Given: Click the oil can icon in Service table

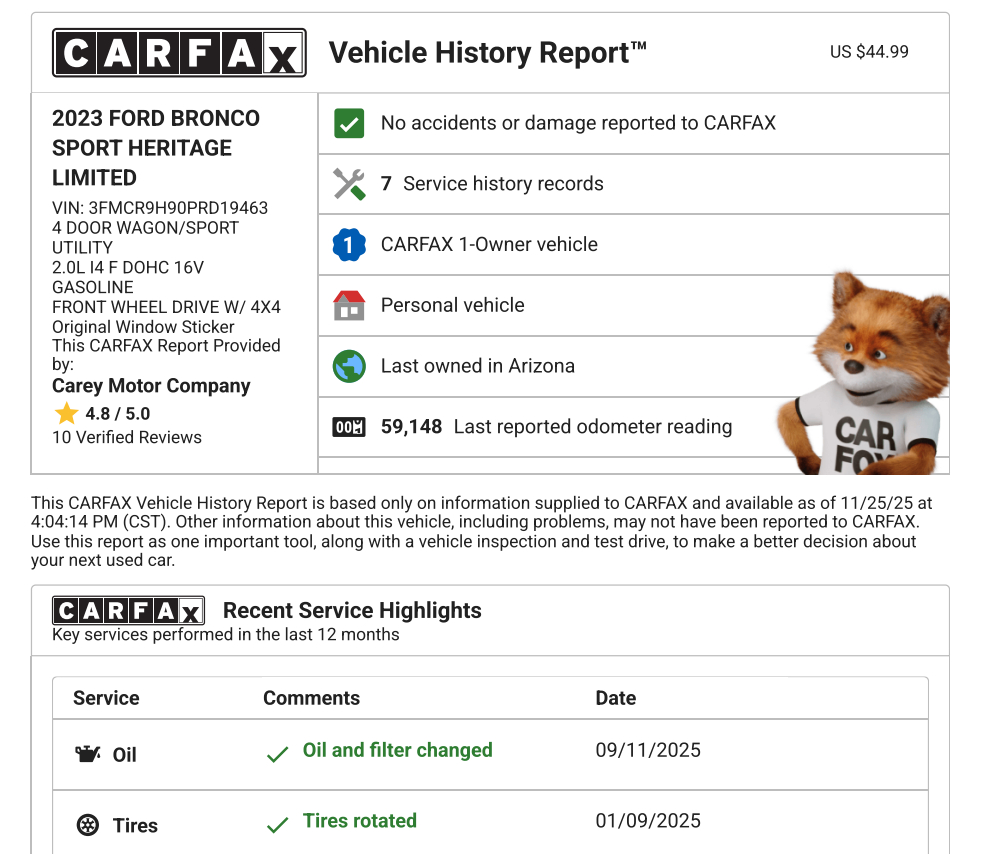Looking at the screenshot, I should pos(88,754).
